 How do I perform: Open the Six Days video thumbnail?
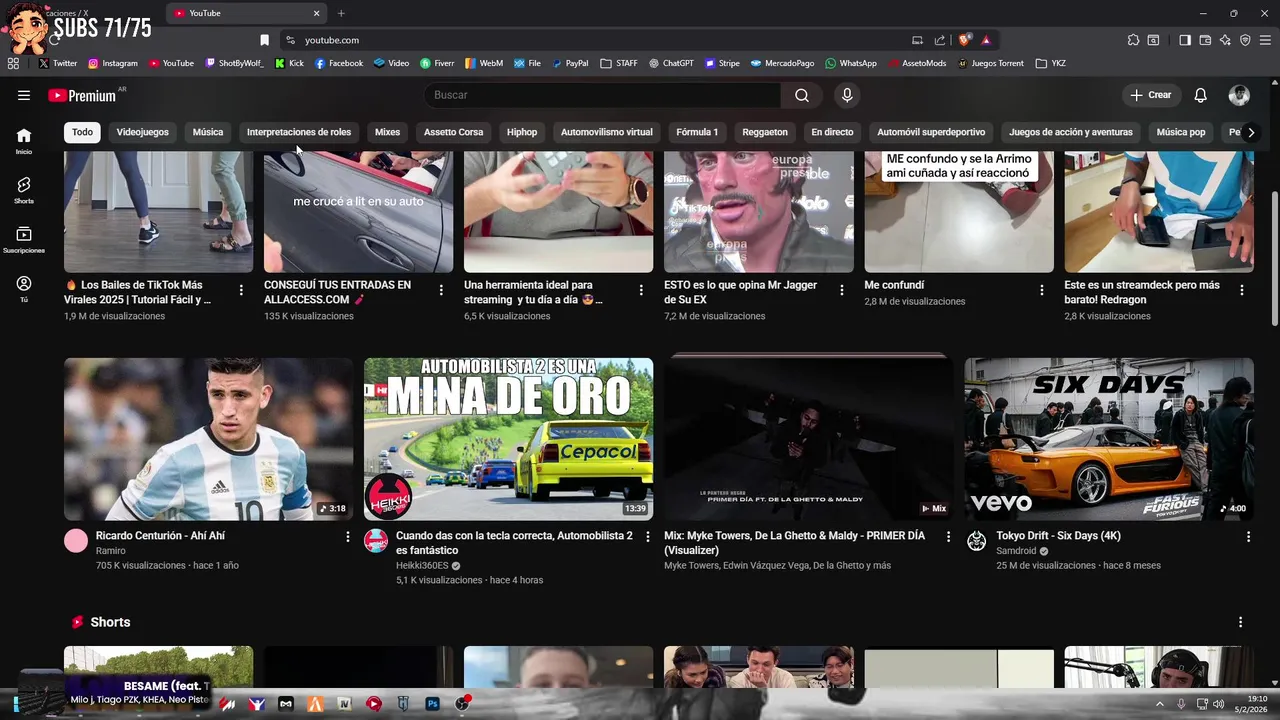tap(1108, 439)
